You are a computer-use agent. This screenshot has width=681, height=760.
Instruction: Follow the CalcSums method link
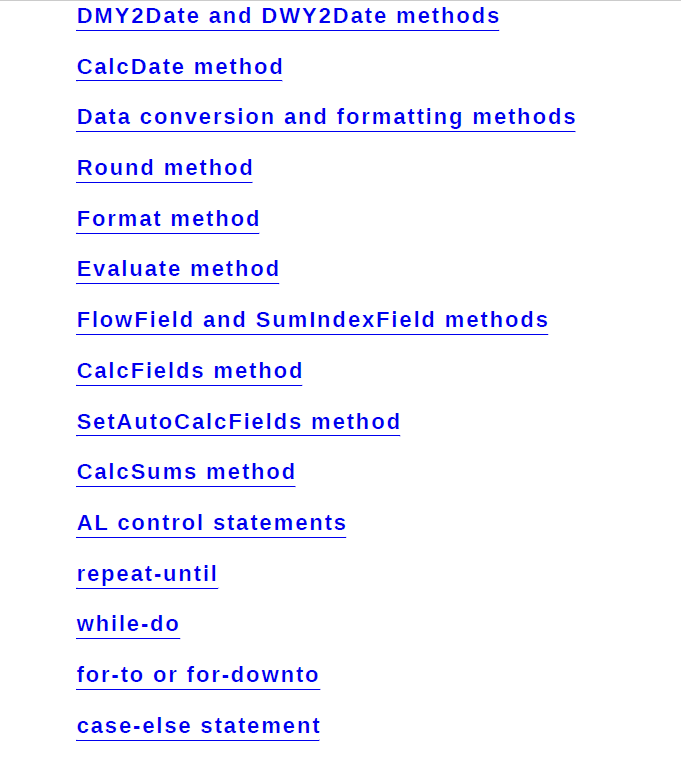(186, 472)
